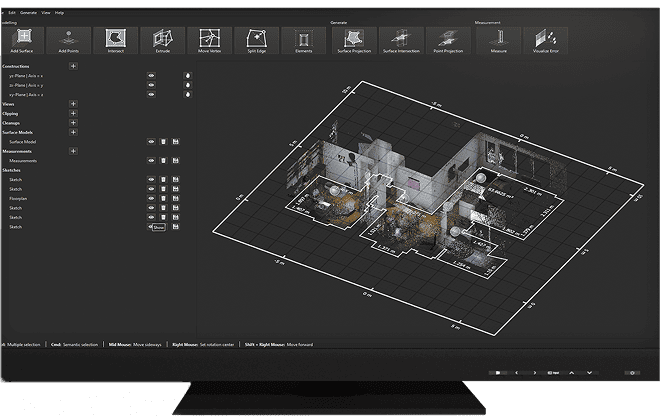The width and height of the screenshot is (660, 416).
Task: Run Surface Projection
Action: (354, 40)
